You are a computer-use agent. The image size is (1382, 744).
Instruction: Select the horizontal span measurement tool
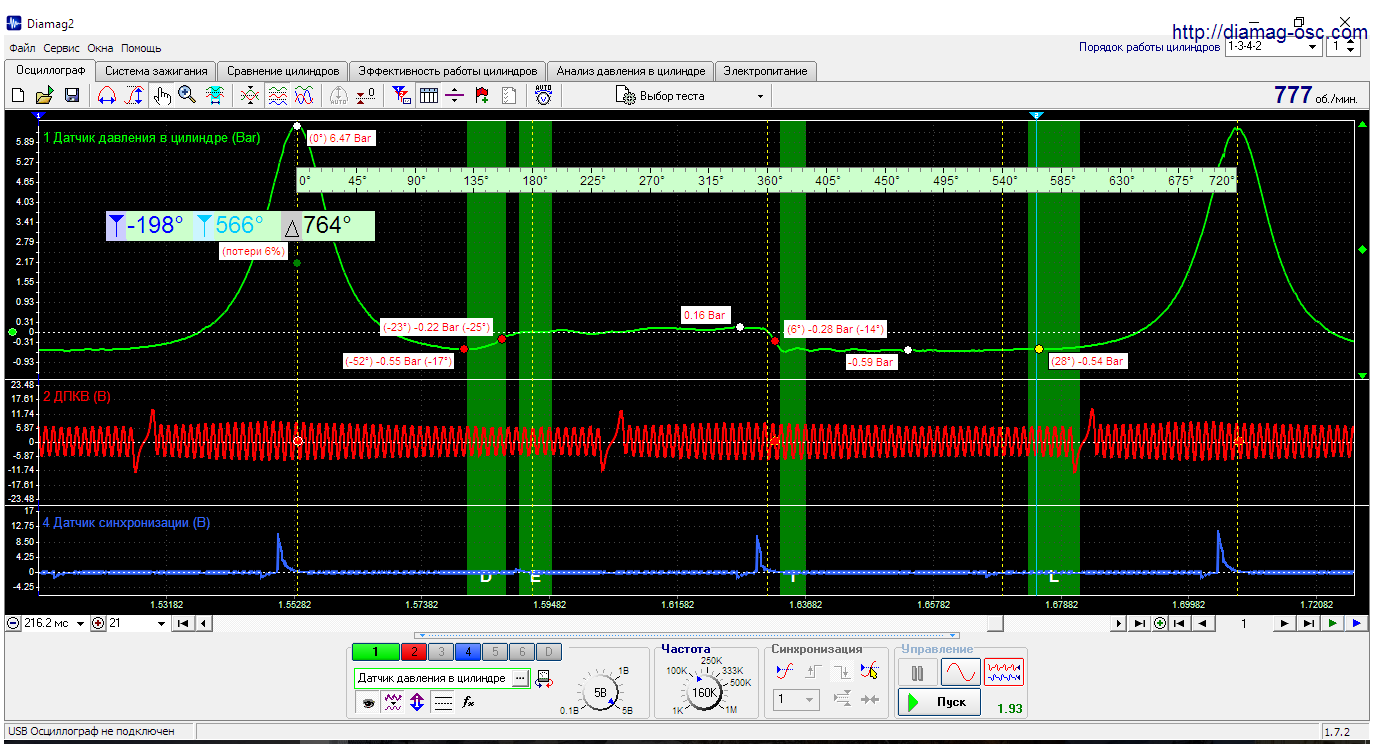tap(106, 96)
